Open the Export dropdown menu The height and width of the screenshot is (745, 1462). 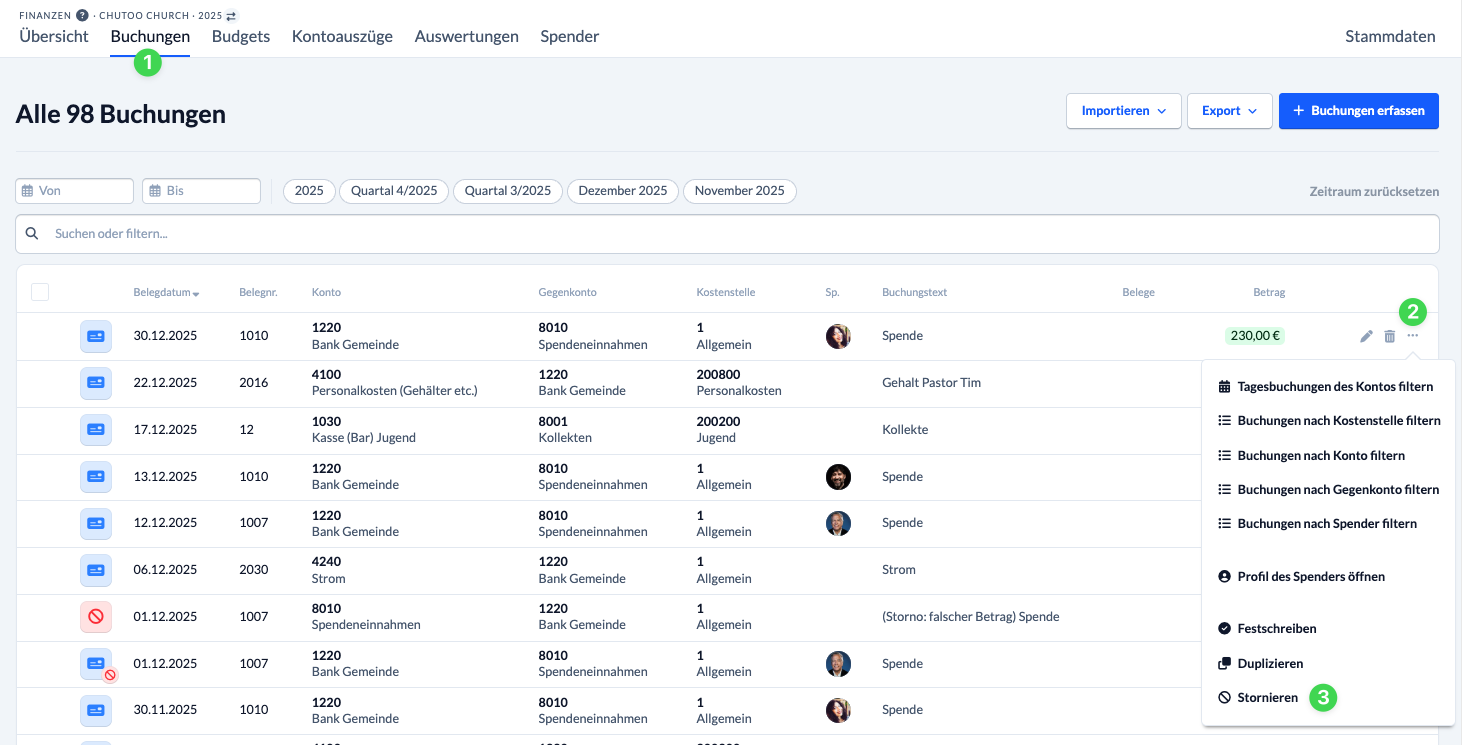pos(1229,111)
